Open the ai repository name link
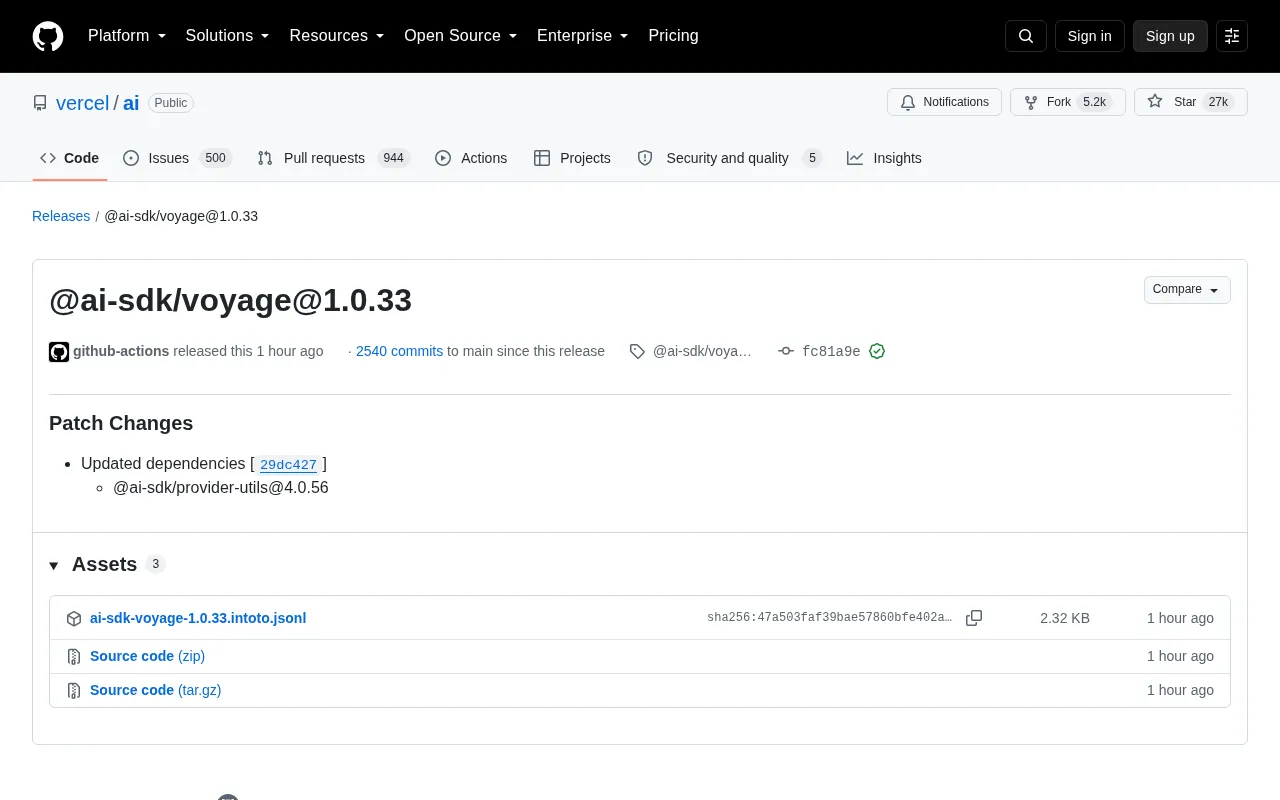Viewport: 1280px width, 800px height. click(x=131, y=103)
